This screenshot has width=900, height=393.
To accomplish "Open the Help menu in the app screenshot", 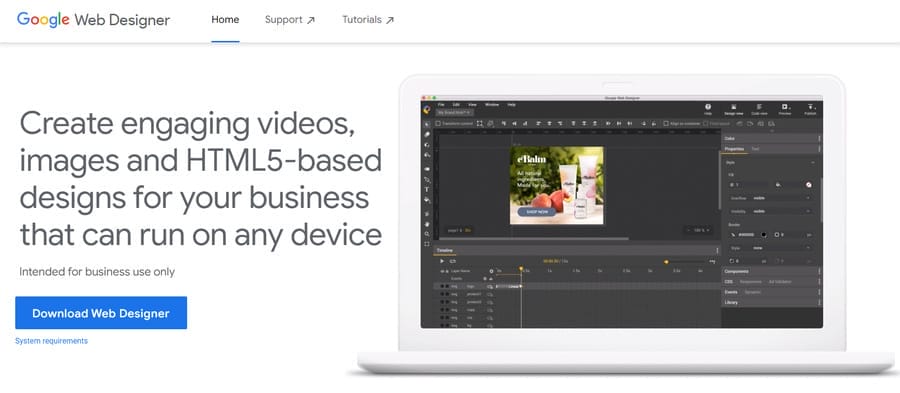I will [511, 105].
